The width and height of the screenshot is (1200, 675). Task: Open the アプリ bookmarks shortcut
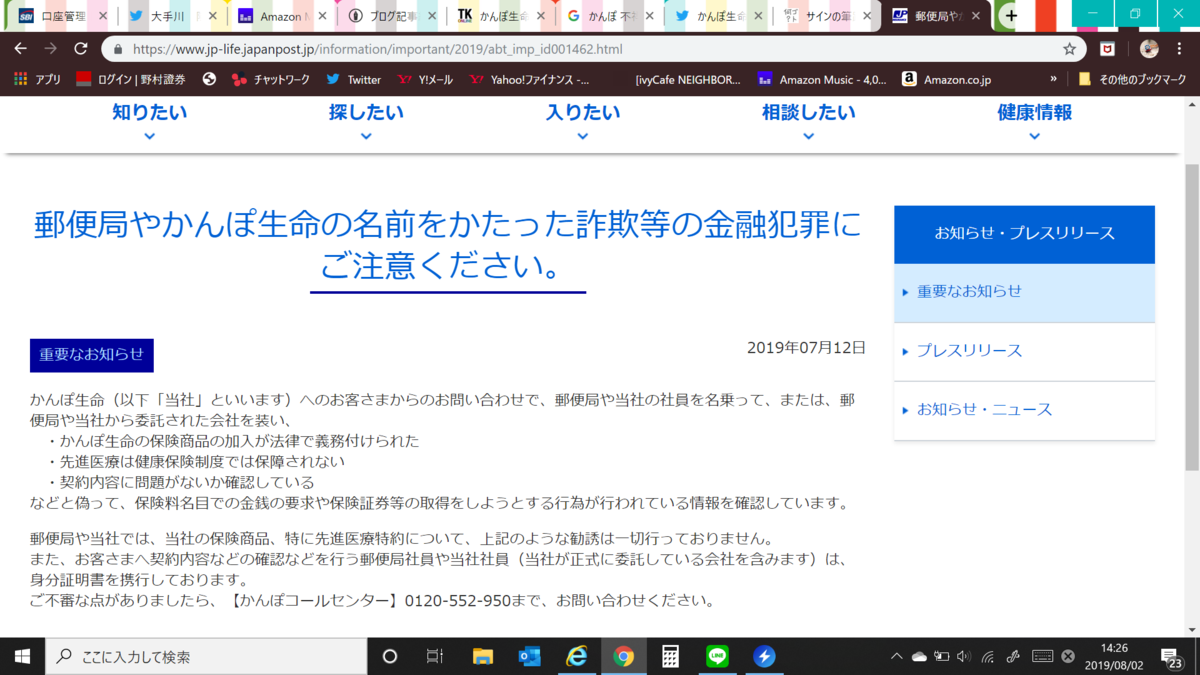(x=37, y=79)
